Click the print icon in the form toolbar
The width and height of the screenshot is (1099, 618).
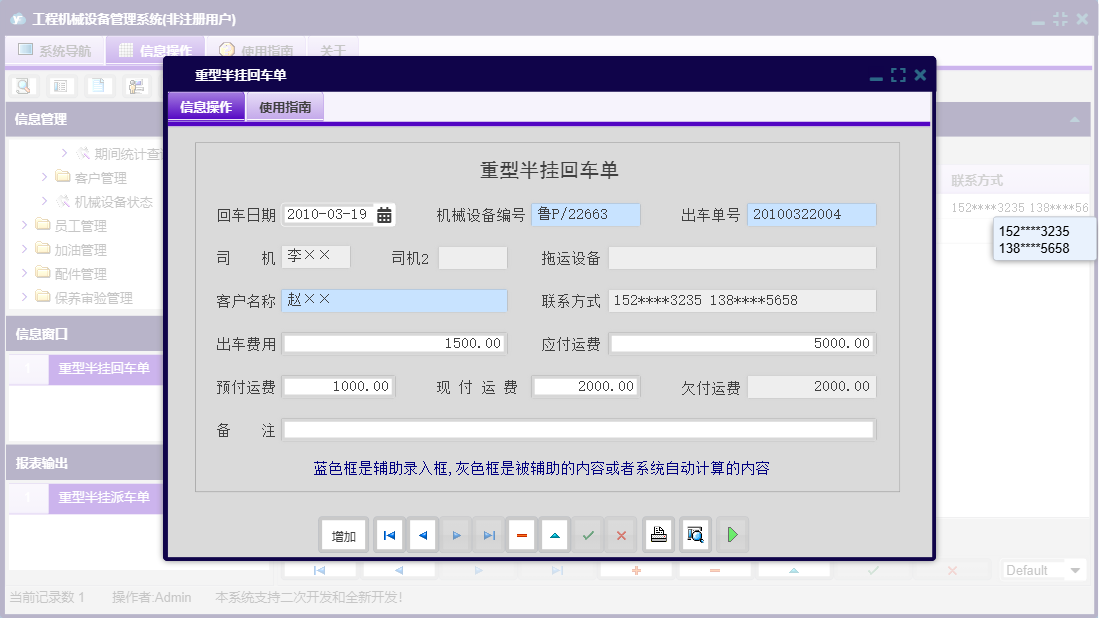pyautogui.click(x=658, y=534)
